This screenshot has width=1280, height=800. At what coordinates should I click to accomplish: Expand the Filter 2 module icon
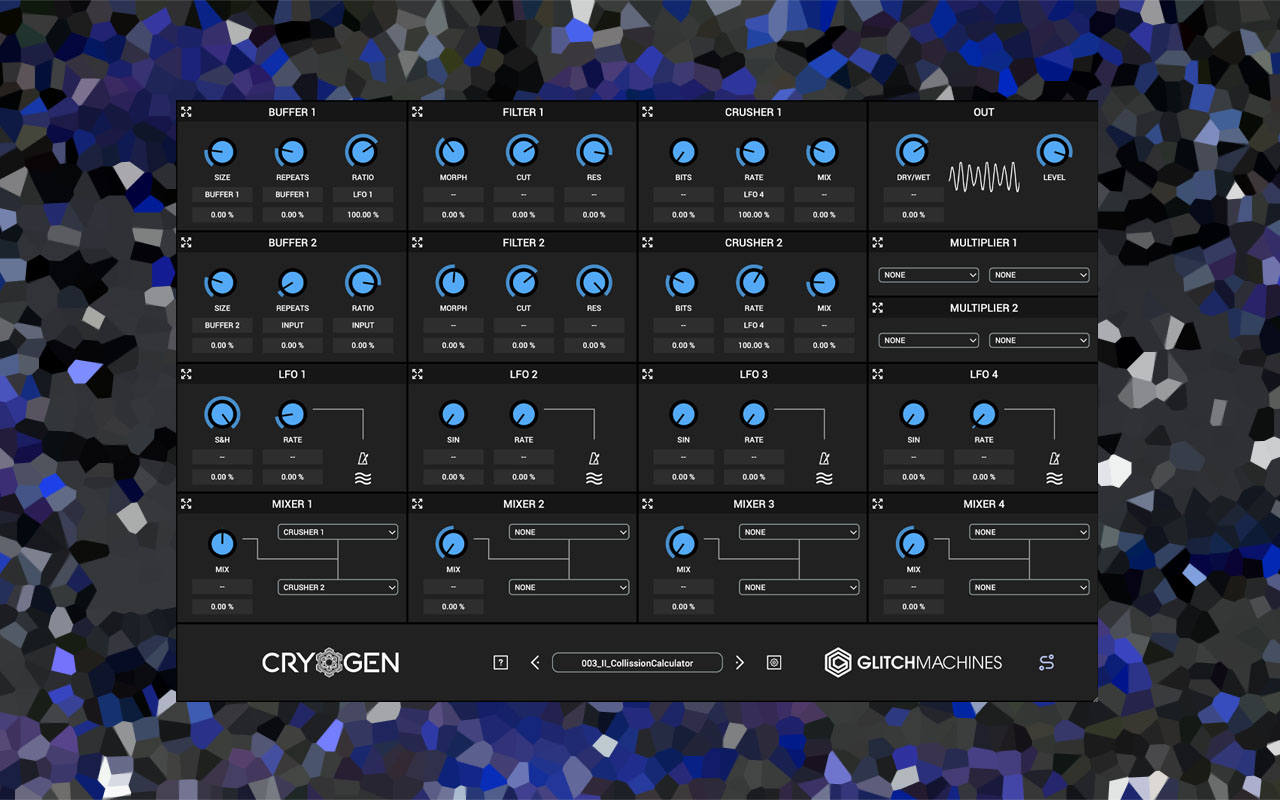418,242
